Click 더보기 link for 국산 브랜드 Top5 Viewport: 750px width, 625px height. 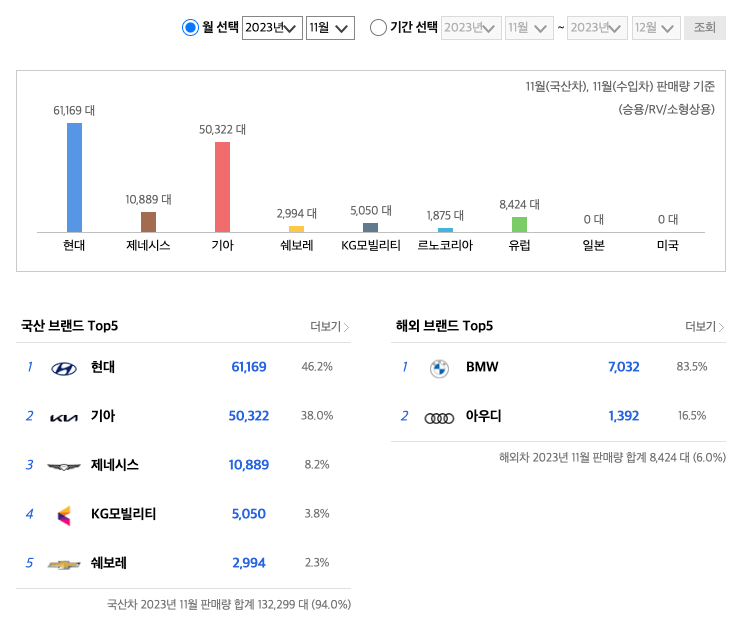click(330, 327)
